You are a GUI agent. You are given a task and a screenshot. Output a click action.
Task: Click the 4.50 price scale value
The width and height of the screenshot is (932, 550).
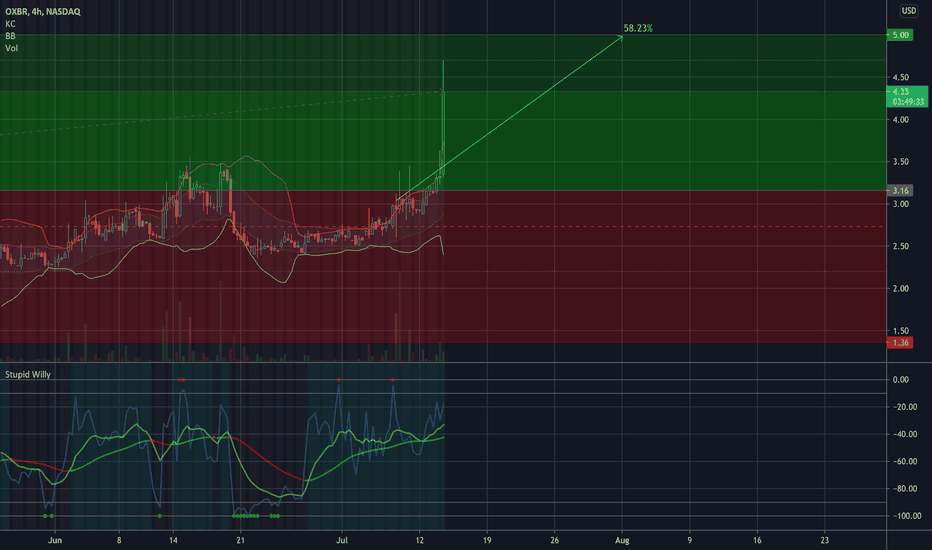tap(900, 77)
